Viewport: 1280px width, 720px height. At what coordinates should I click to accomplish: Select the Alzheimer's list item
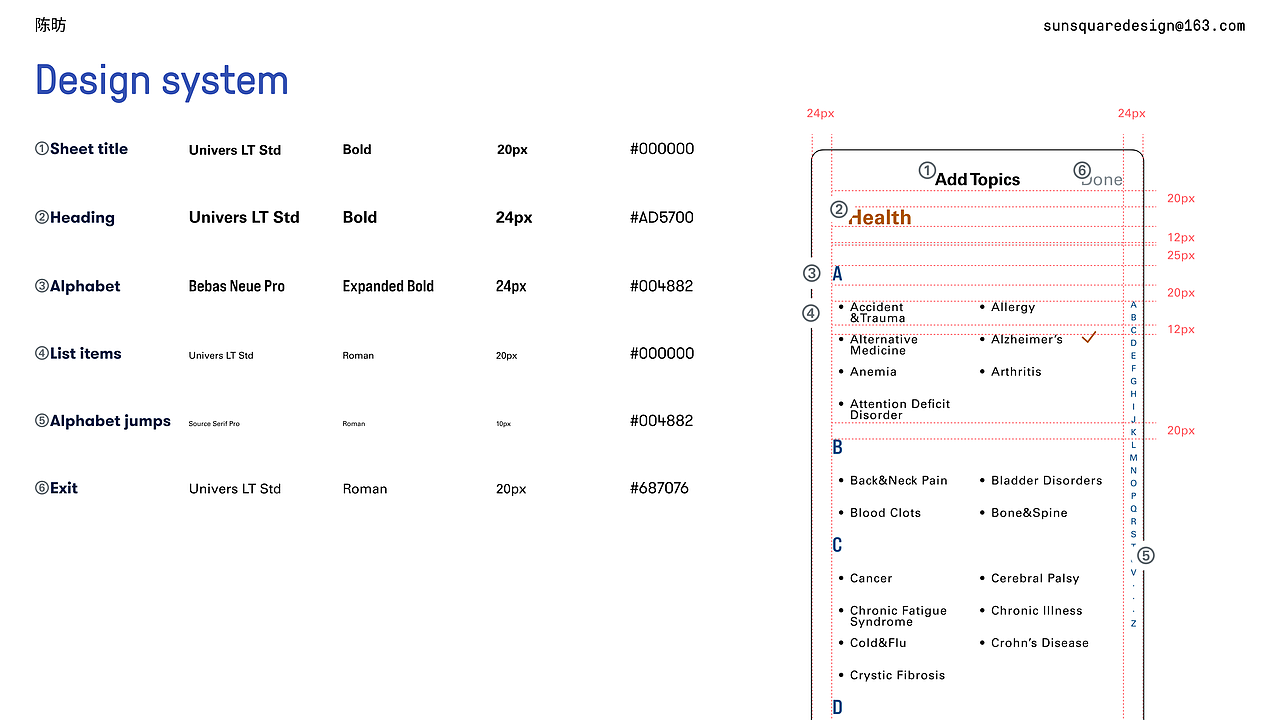(1027, 339)
